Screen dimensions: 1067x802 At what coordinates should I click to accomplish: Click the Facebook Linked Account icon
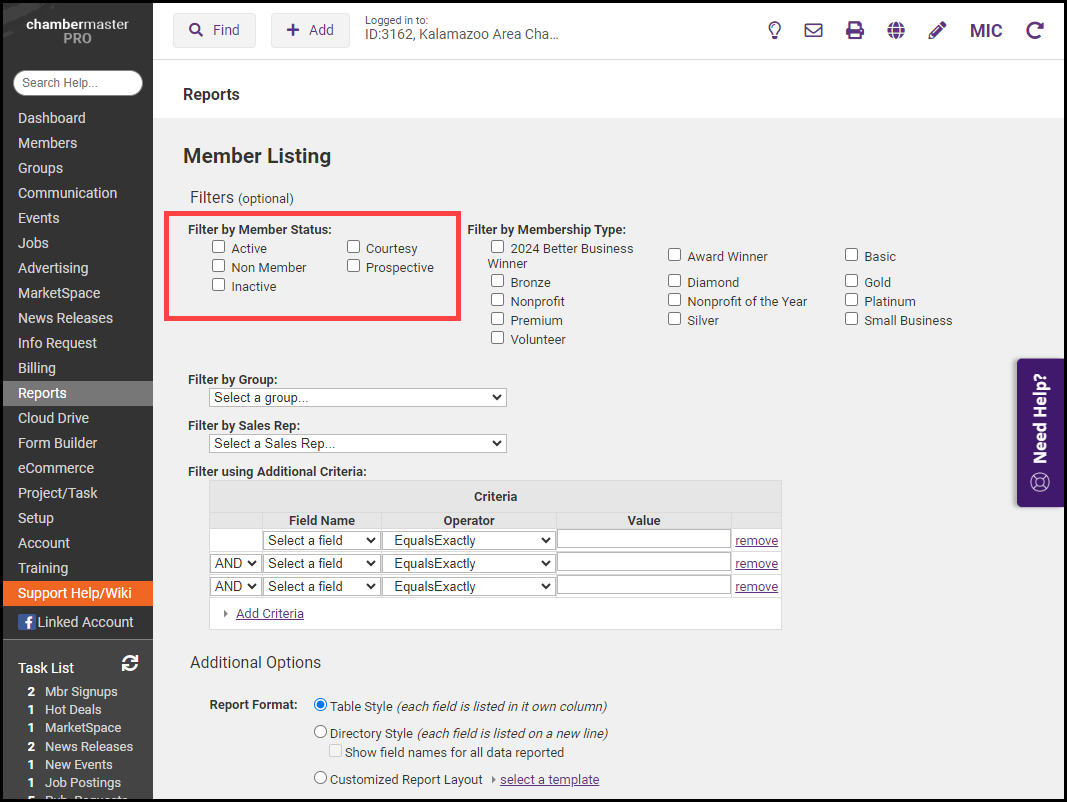[x=27, y=622]
